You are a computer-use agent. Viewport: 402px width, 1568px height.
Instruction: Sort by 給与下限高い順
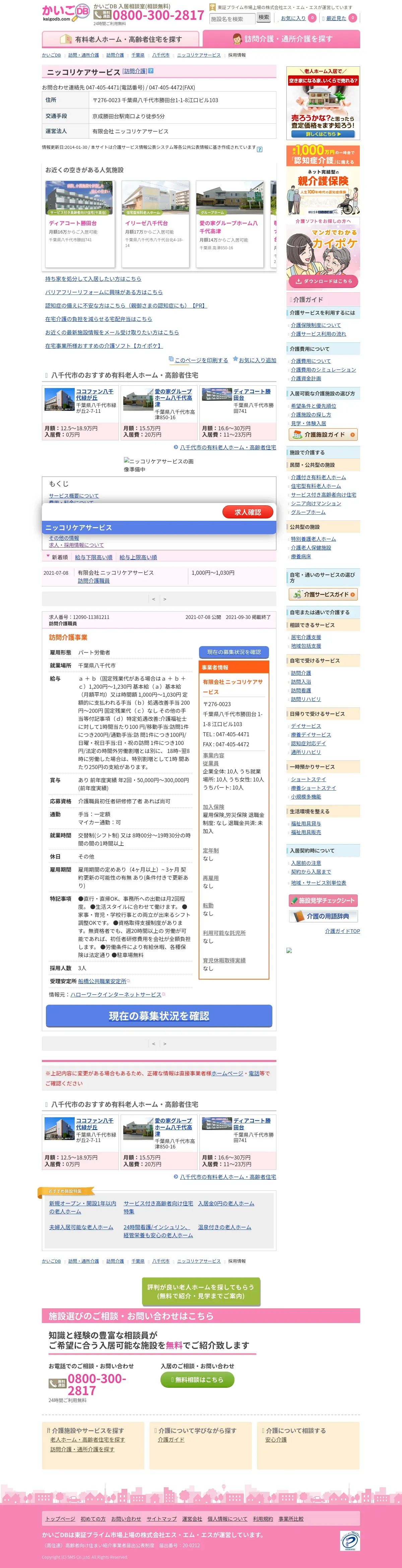click(x=94, y=557)
